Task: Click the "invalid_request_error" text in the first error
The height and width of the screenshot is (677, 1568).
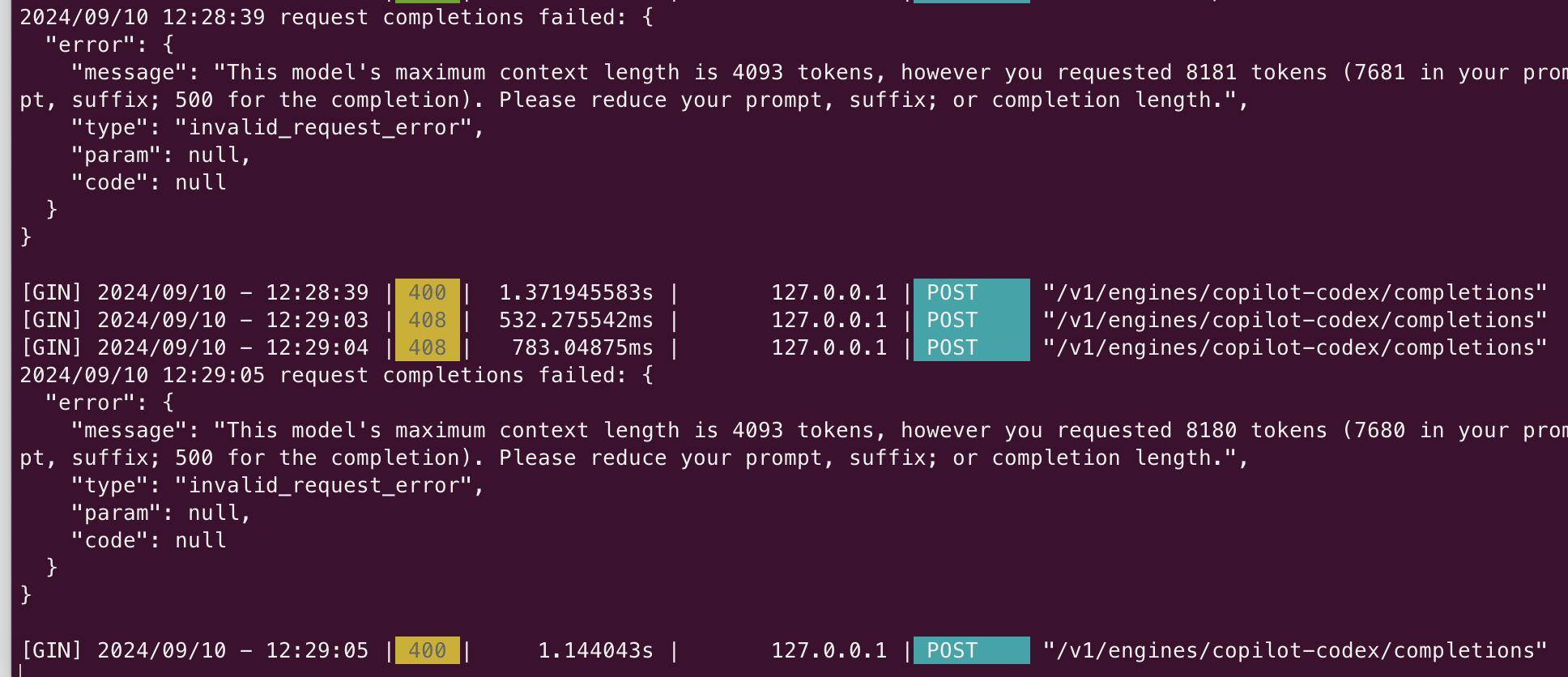Action: pyautogui.click(x=323, y=128)
